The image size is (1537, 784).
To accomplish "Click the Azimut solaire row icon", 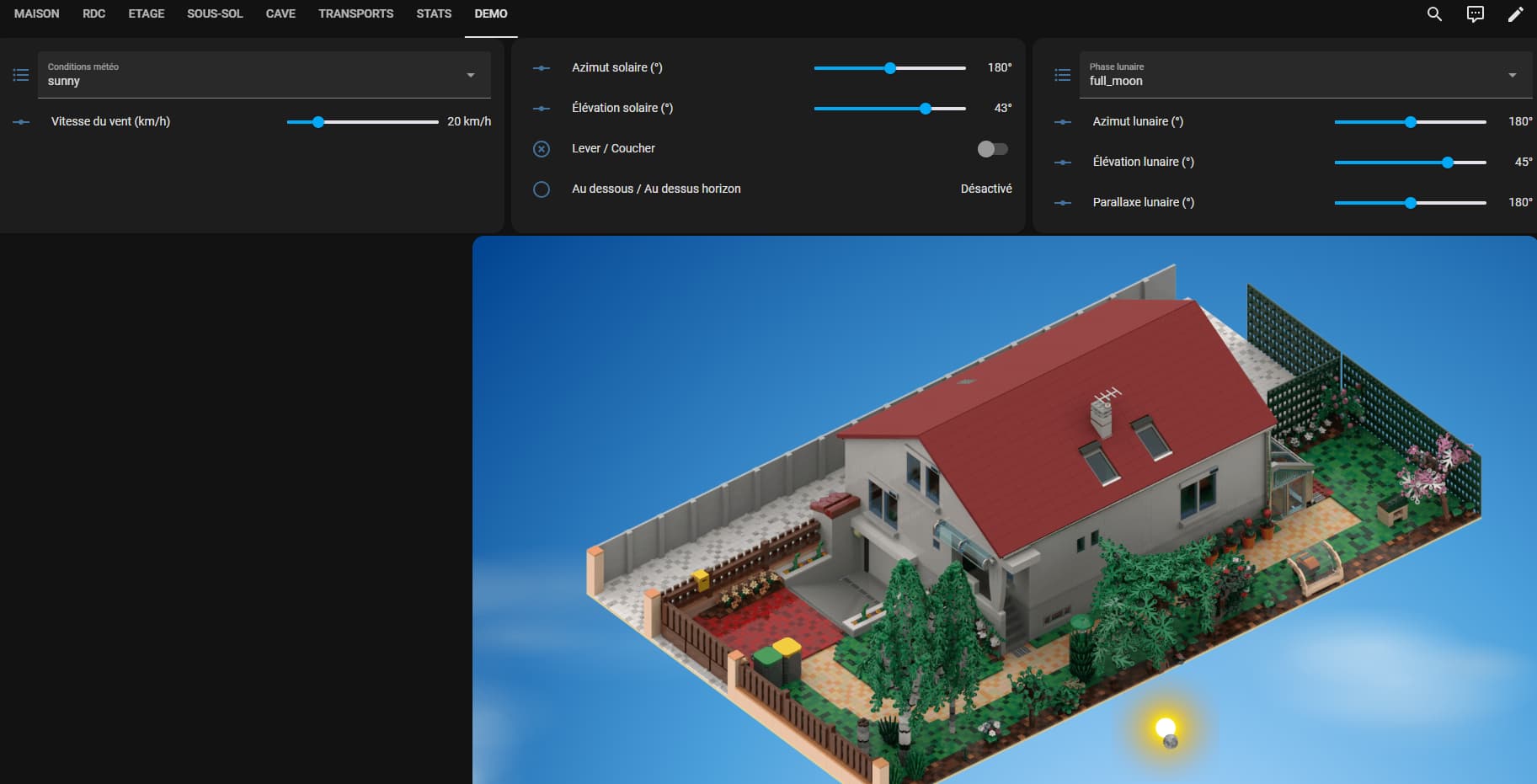I will coord(542,68).
